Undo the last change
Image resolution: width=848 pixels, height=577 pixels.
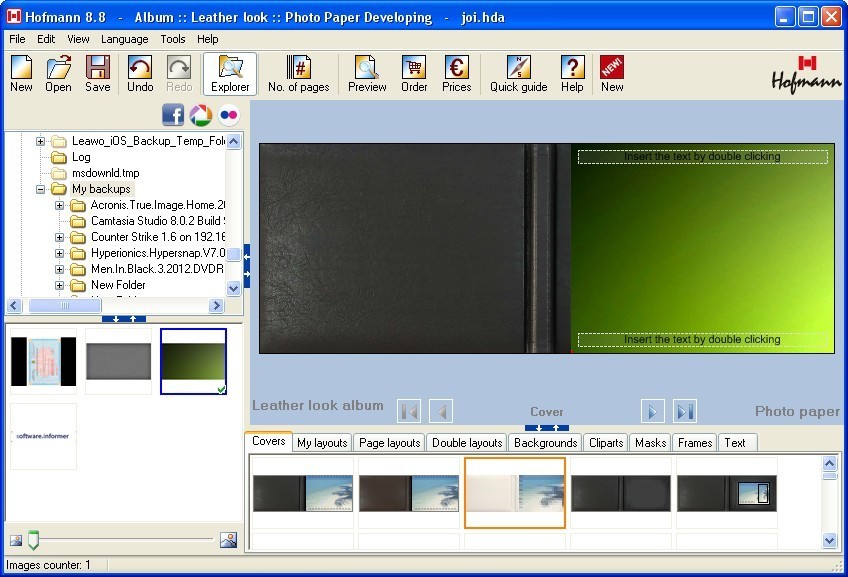pos(137,72)
